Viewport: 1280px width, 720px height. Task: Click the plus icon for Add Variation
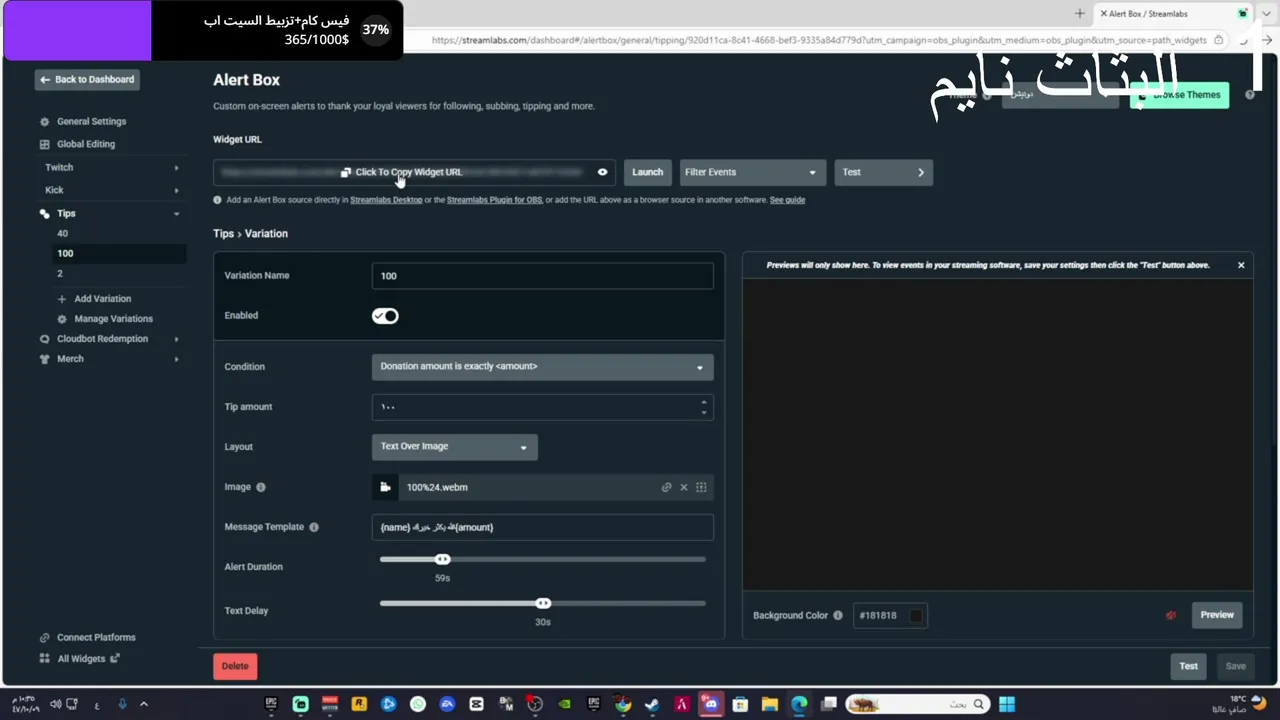coord(62,299)
